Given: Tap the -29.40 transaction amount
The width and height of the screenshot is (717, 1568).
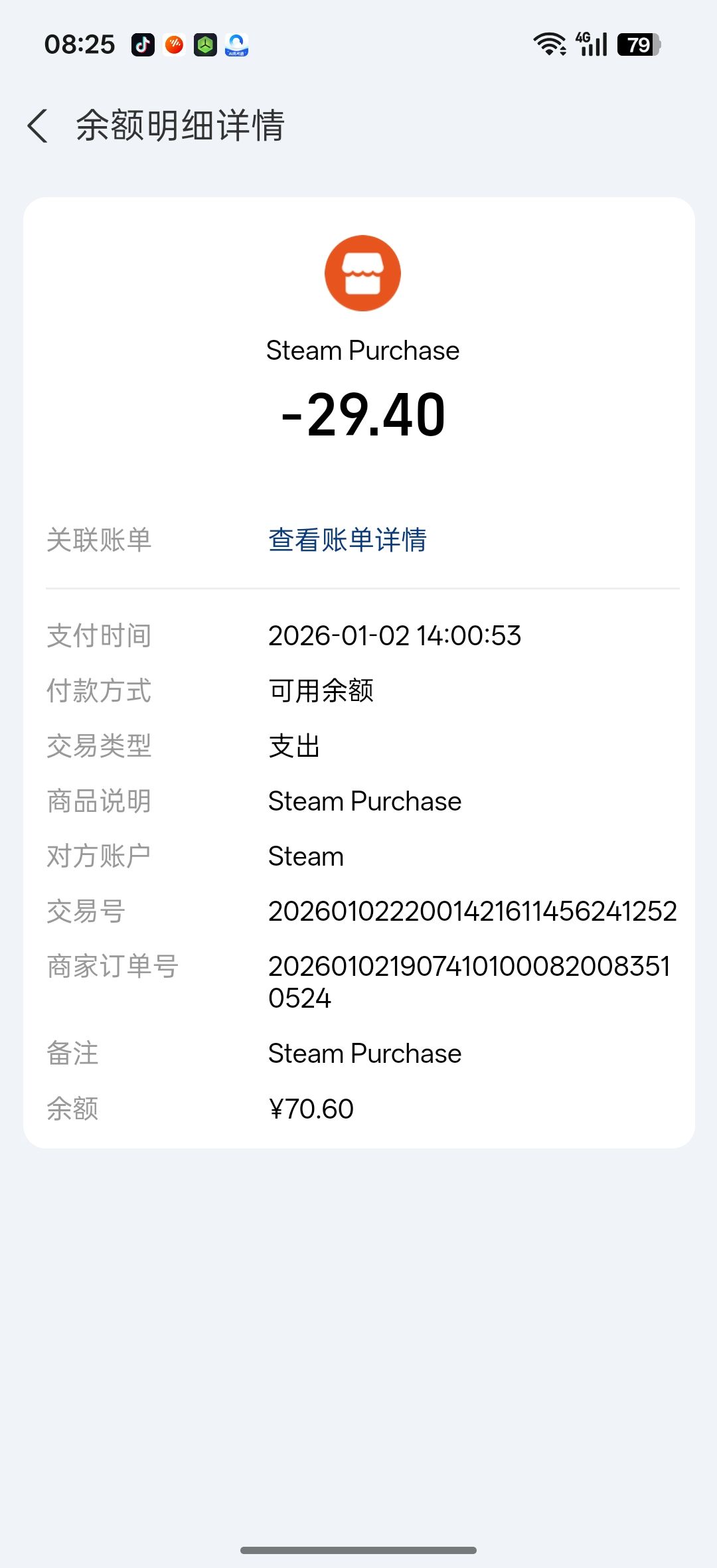Looking at the screenshot, I should 363,415.
